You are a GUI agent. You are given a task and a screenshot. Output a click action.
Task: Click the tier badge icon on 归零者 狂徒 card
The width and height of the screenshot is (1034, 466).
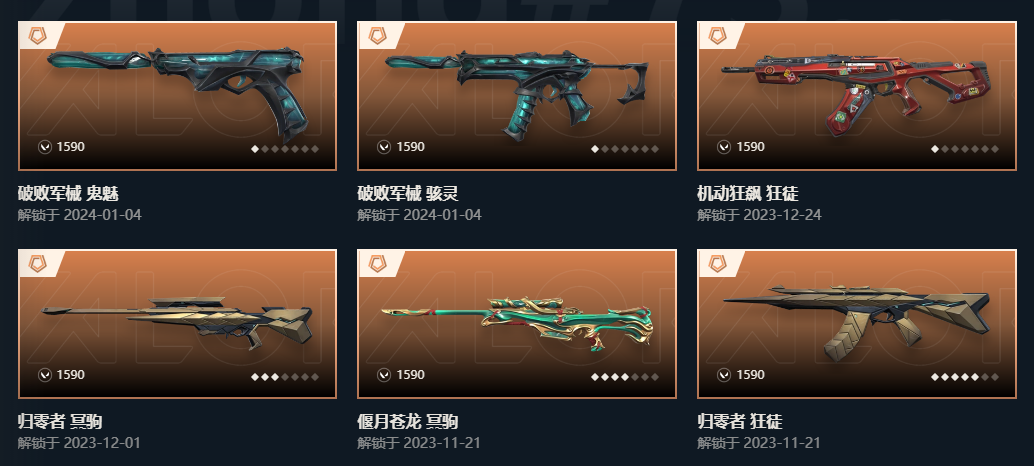point(717,264)
